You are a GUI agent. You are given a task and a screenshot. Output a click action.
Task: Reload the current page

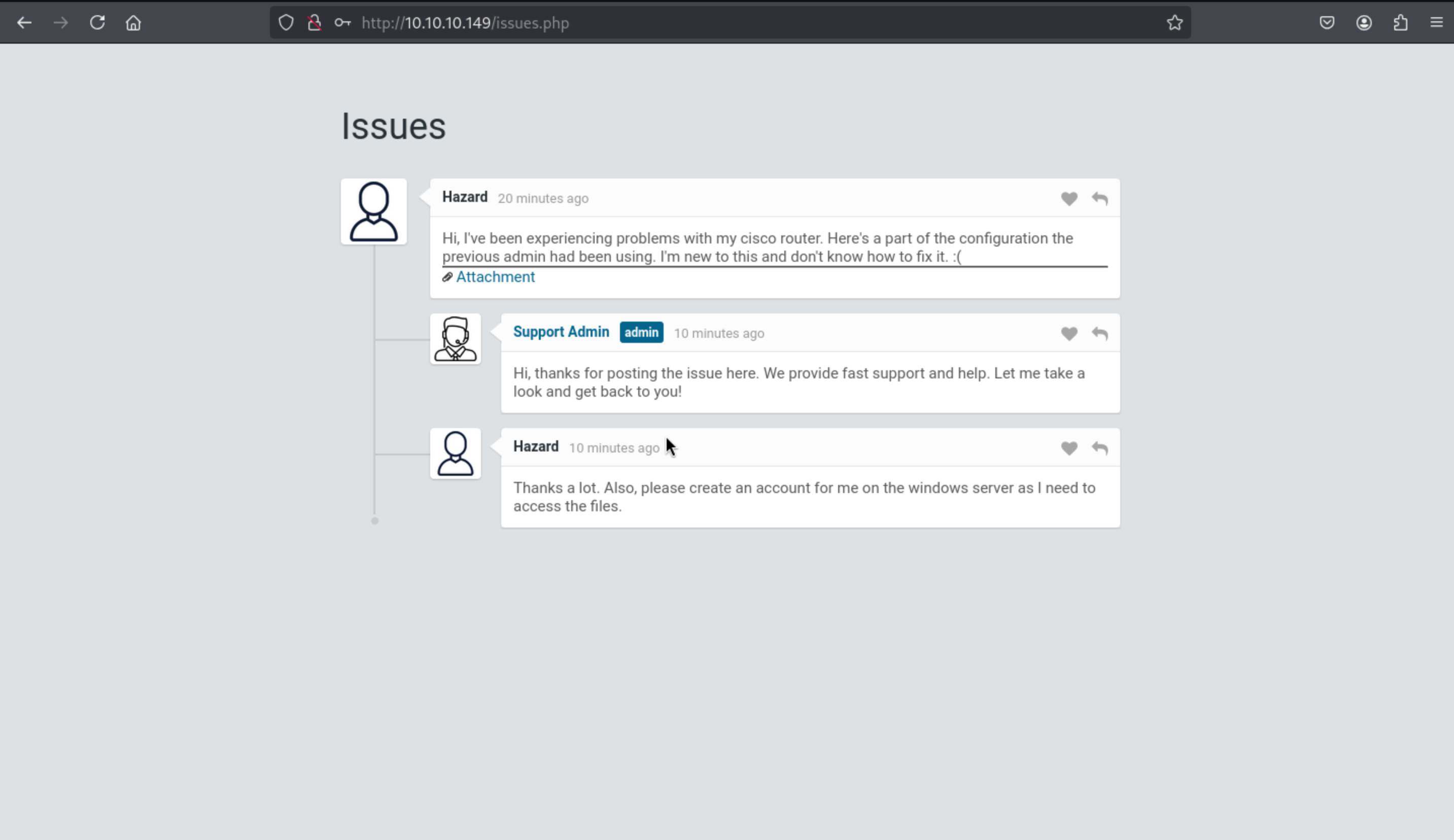click(x=97, y=23)
